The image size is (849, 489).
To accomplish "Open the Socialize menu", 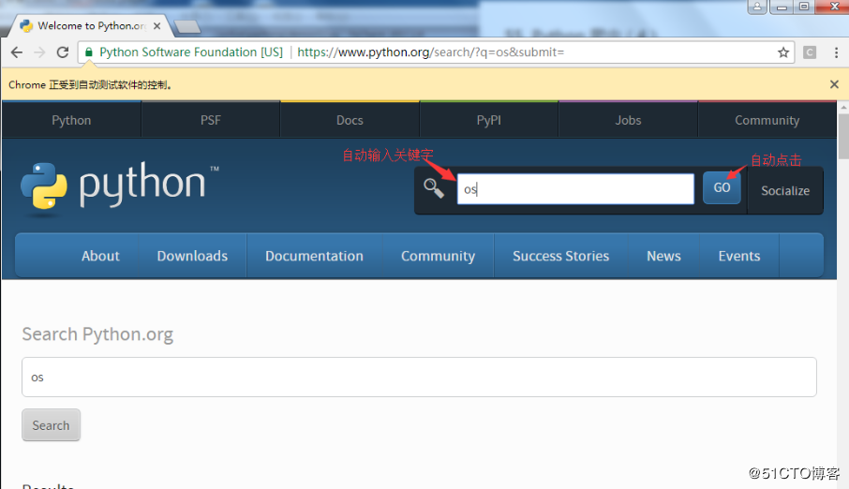I will pyautogui.click(x=785, y=190).
